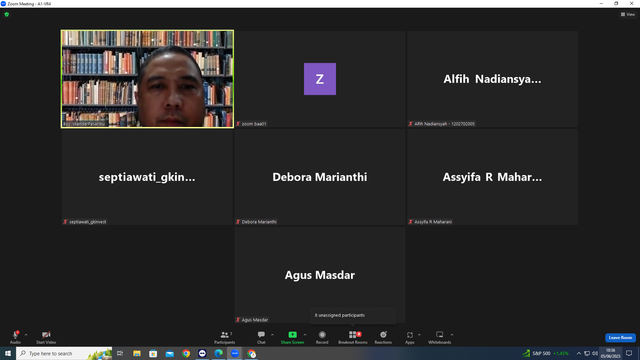Screen dimensions: 640x360
Task: Open the Windows Start menu
Action: click(8, 353)
